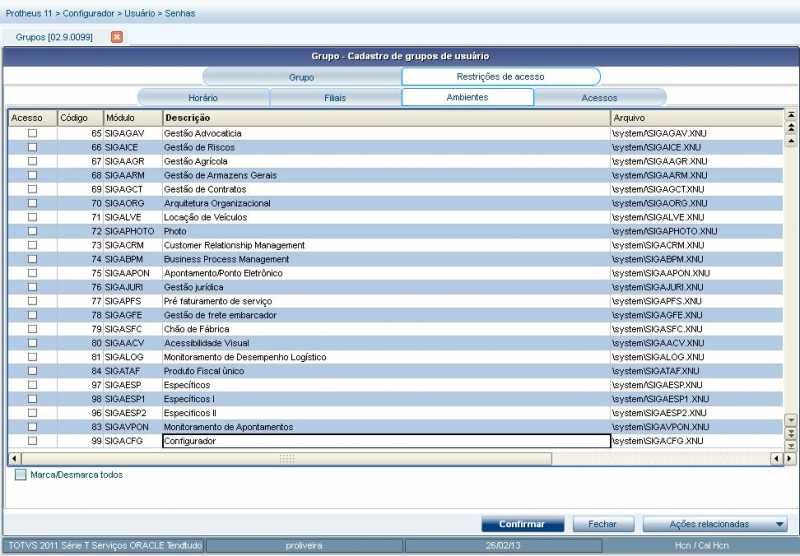
Task: Click the Descrição column header
Action: tap(386, 118)
